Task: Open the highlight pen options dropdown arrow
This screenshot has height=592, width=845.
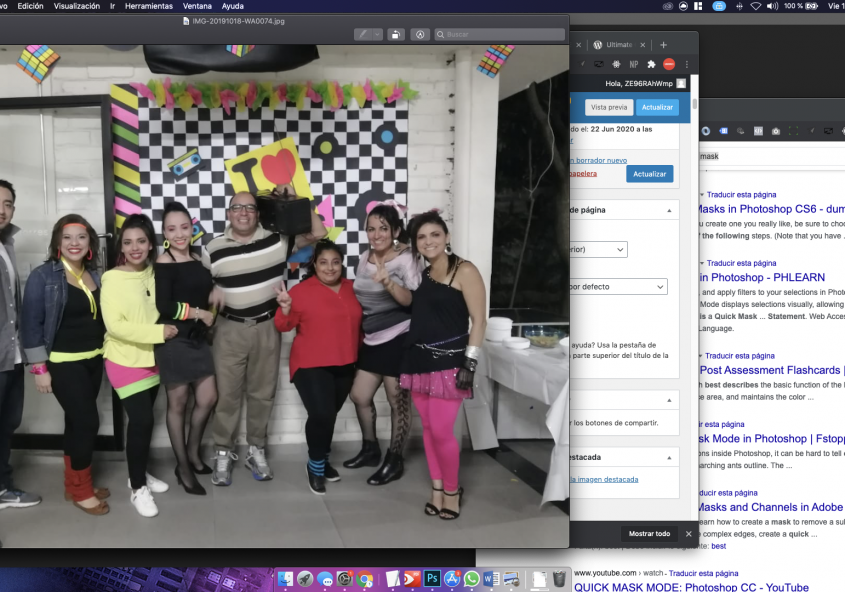Action: tap(377, 34)
